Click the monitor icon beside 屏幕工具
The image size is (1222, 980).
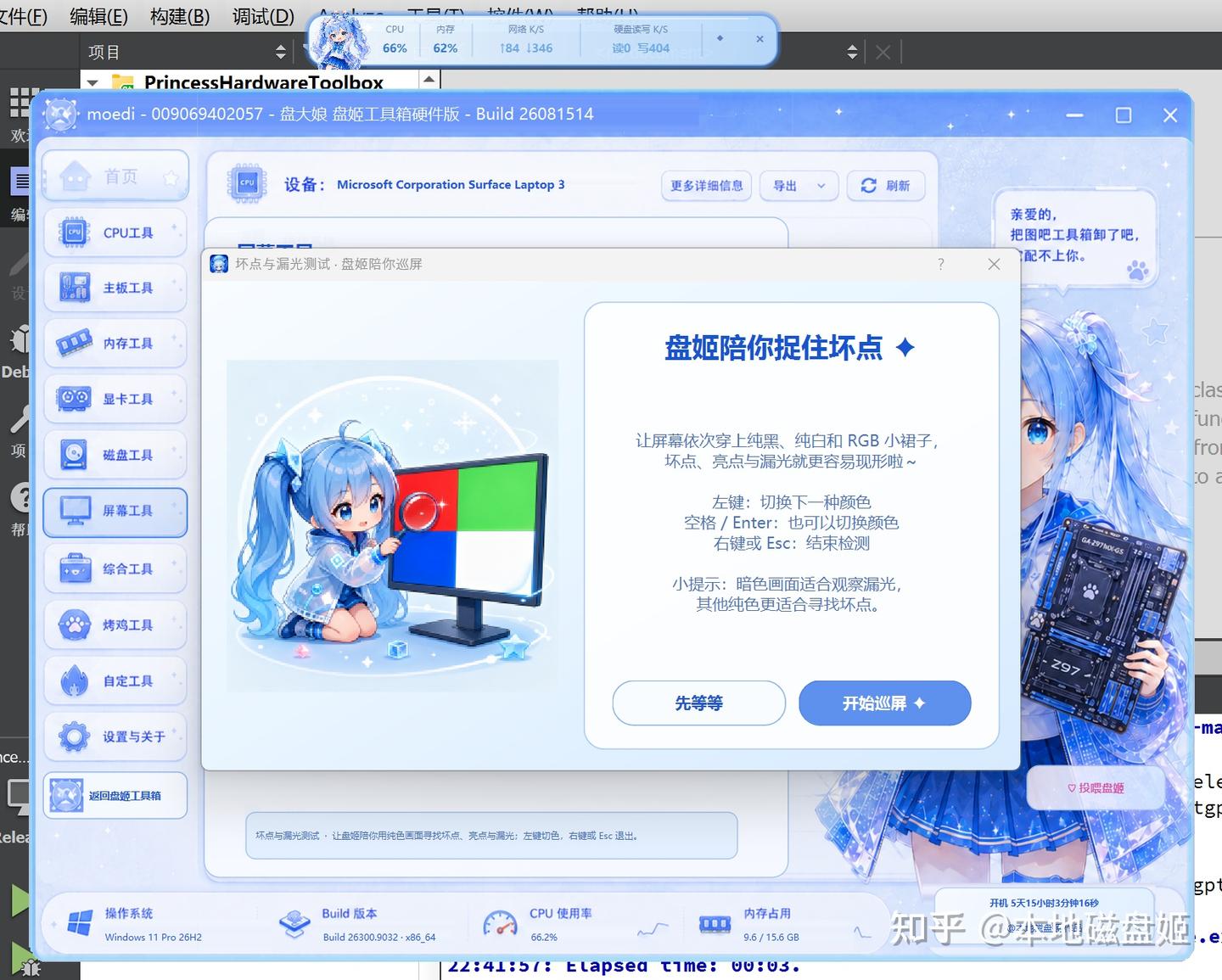(x=75, y=511)
